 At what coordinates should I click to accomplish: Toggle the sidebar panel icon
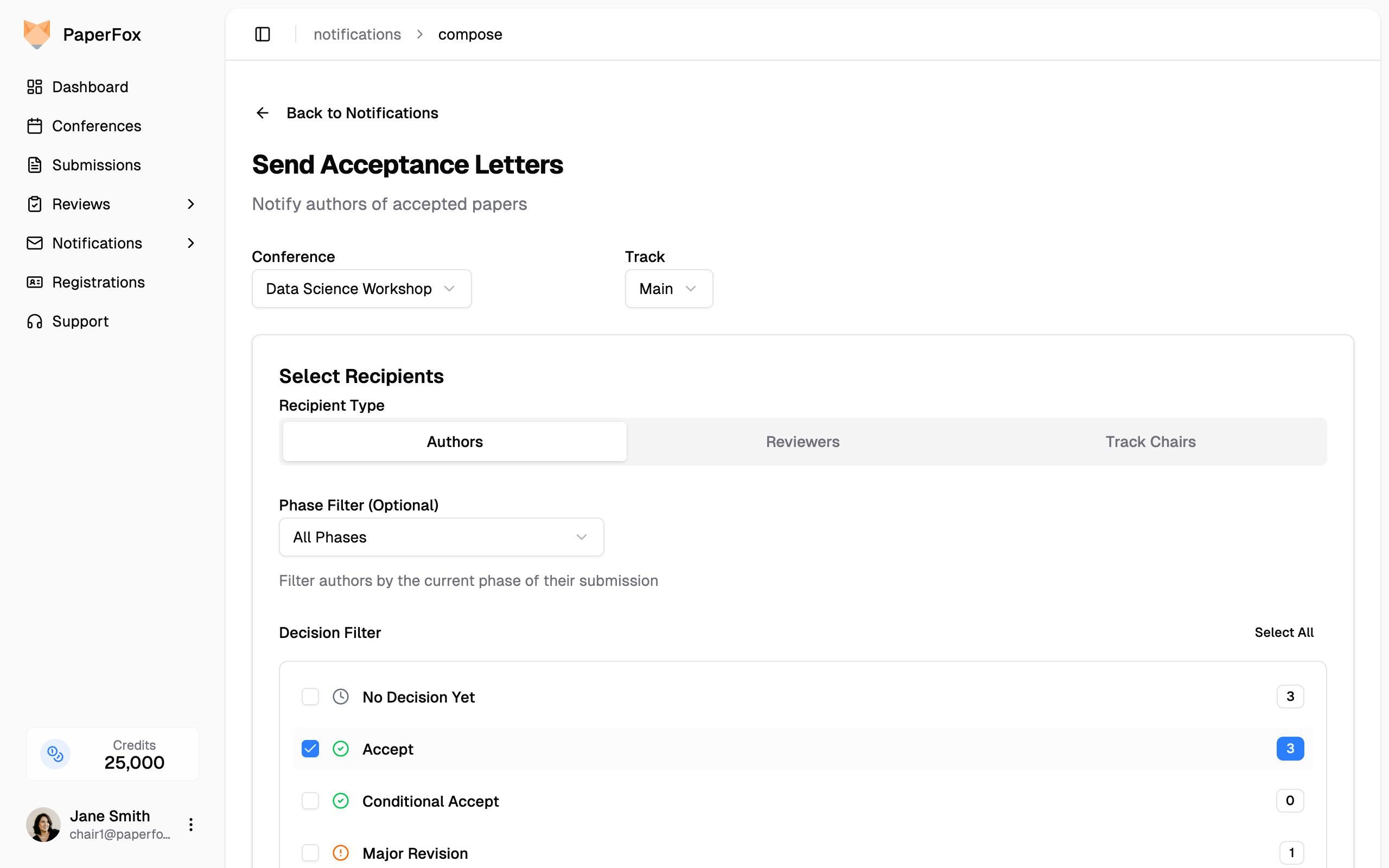pyautogui.click(x=262, y=34)
